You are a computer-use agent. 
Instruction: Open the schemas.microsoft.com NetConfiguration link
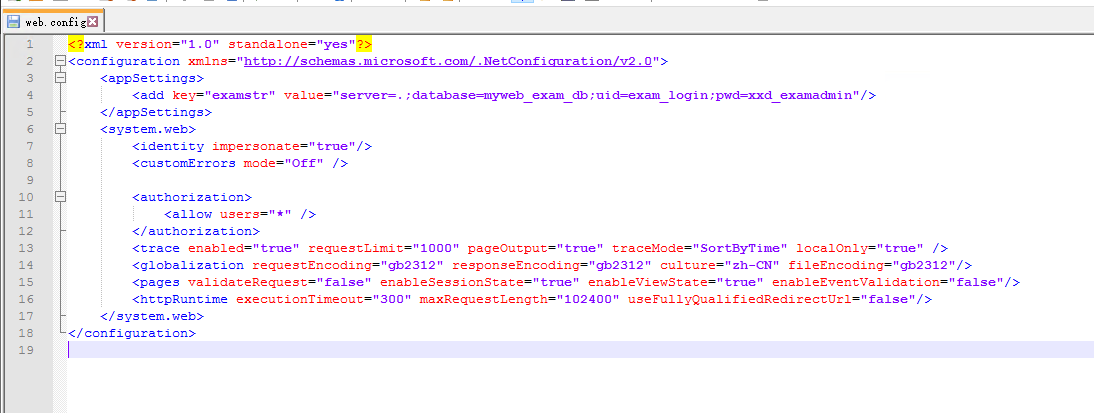[447, 61]
